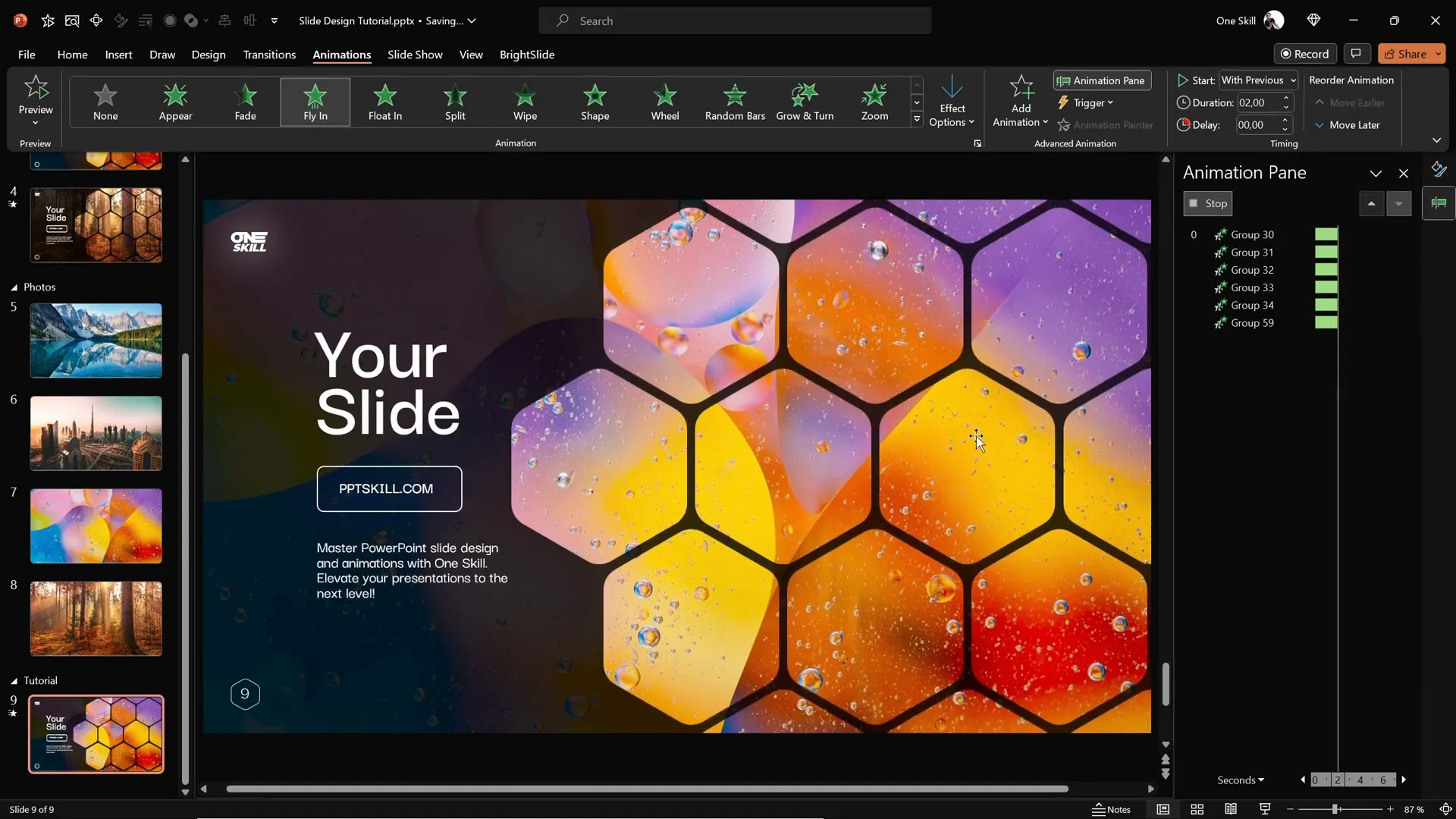Select Group 33 in the Animation Pane
This screenshot has width=1456, height=819.
pyautogui.click(x=1251, y=287)
